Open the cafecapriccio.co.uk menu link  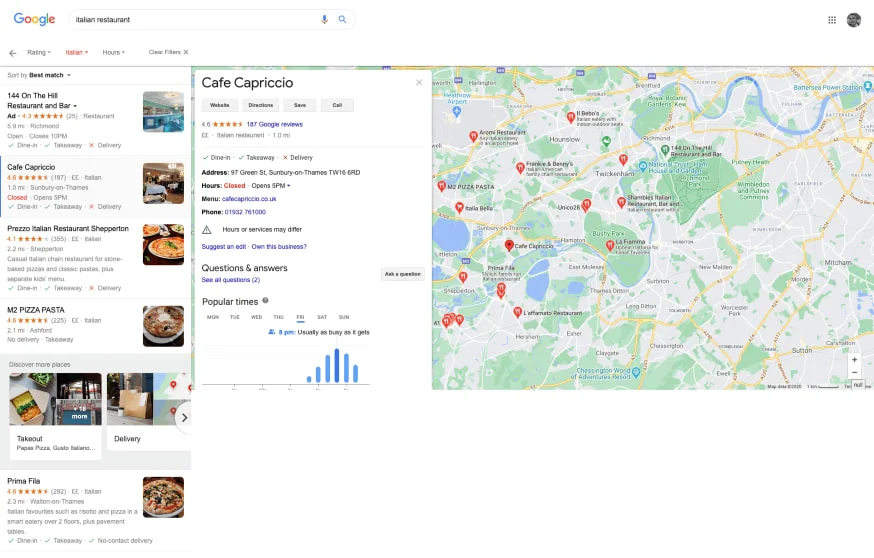249,199
